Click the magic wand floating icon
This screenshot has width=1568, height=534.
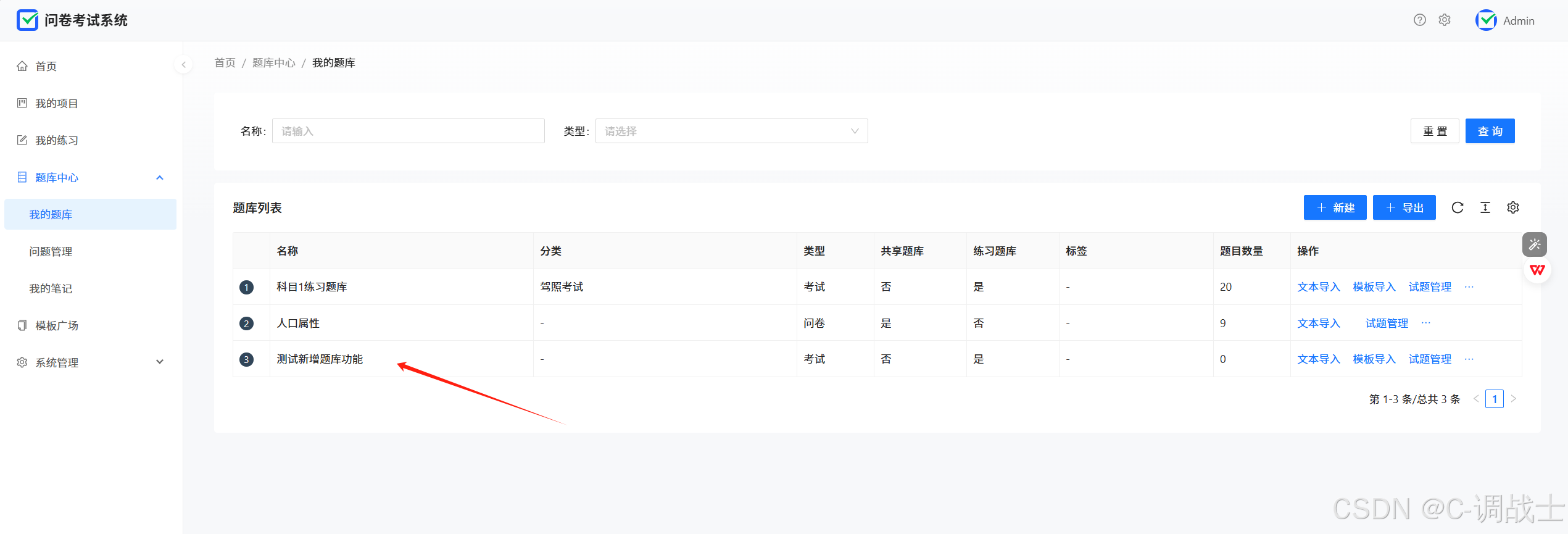(1535, 244)
